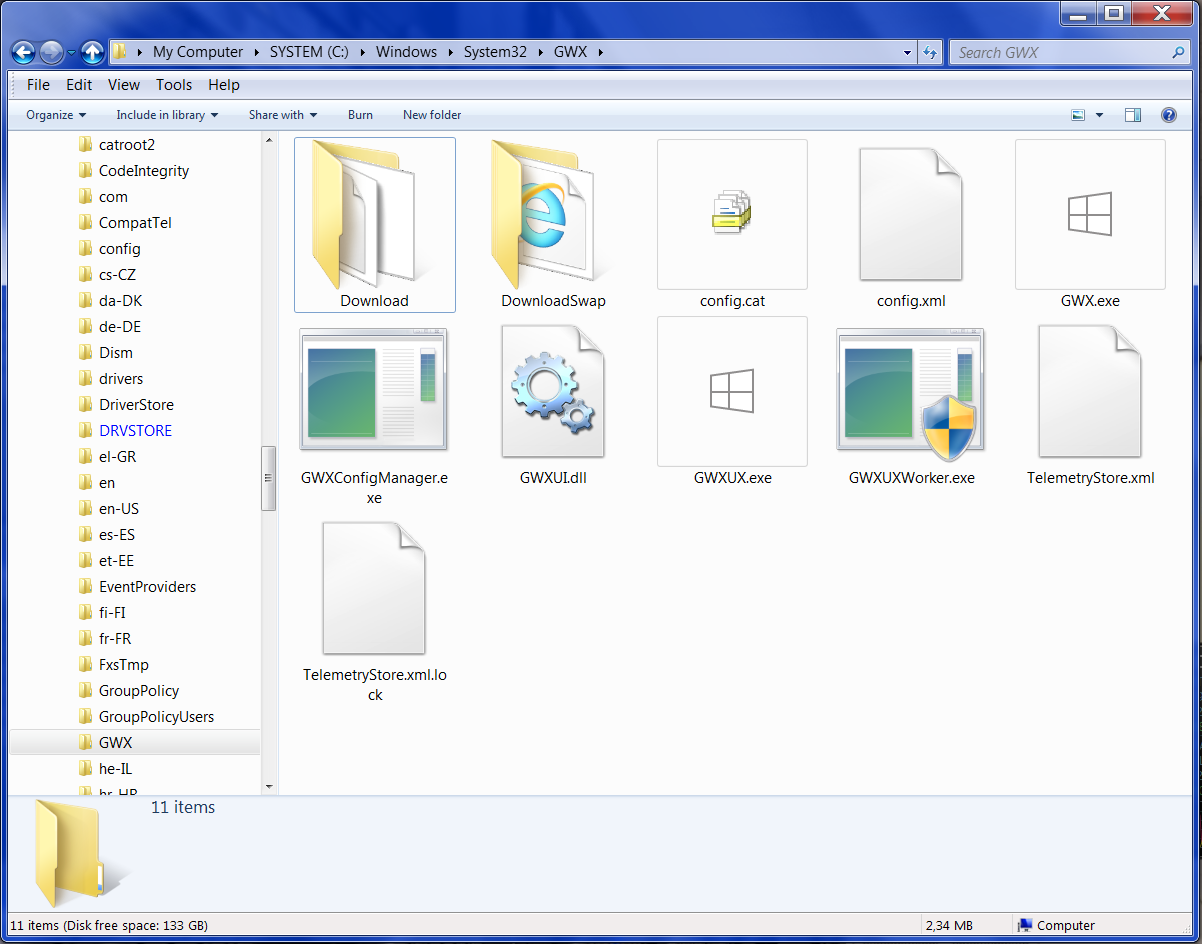Change the view with the views icon

(1078, 115)
